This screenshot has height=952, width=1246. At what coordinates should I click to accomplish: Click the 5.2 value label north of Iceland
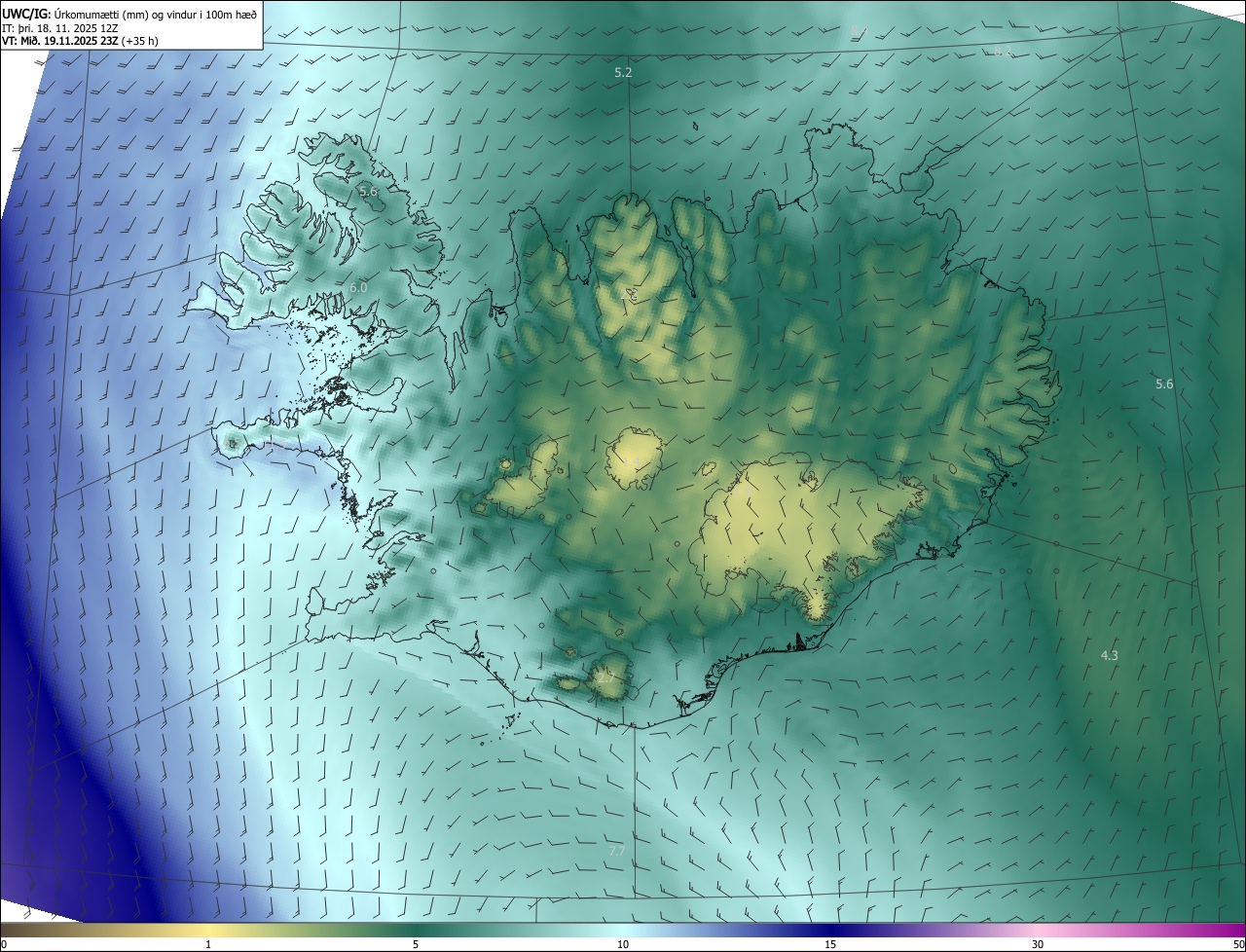tap(624, 73)
